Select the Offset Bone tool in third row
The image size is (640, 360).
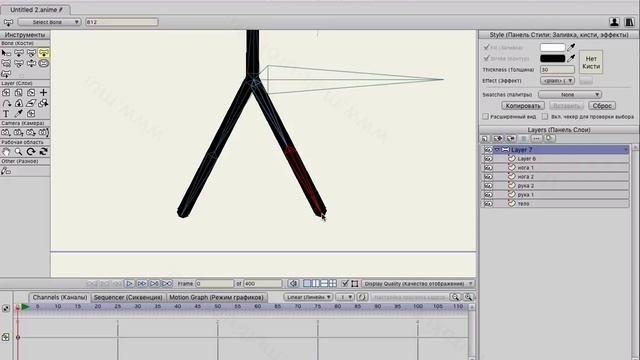point(6,74)
